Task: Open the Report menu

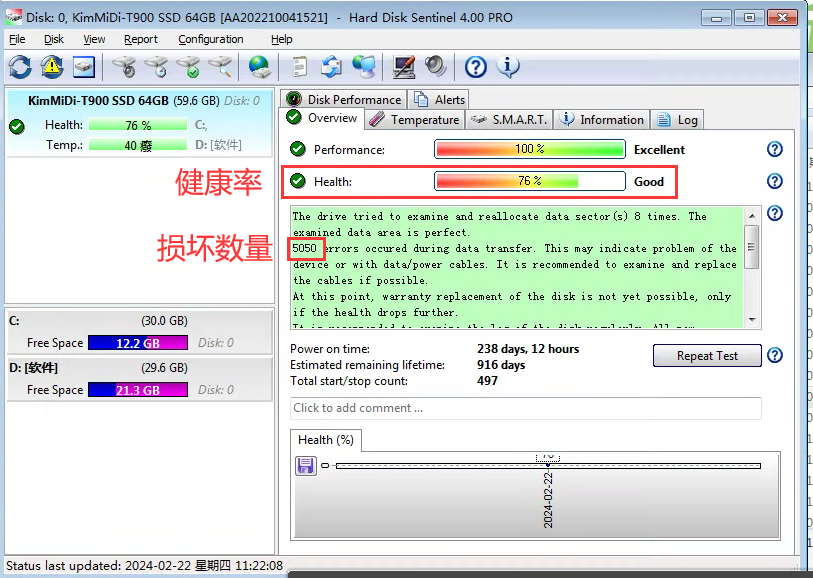Action: tap(141, 39)
